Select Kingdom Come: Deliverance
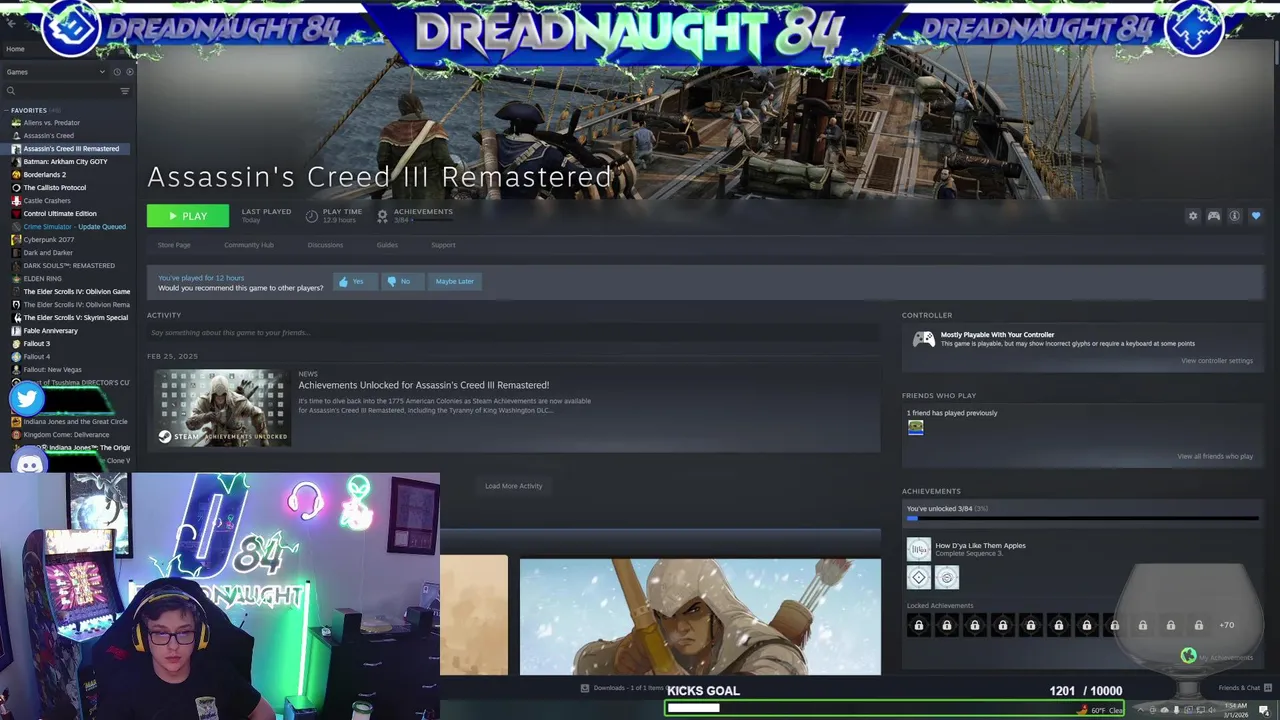Image resolution: width=1280 pixels, height=720 pixels. point(66,435)
